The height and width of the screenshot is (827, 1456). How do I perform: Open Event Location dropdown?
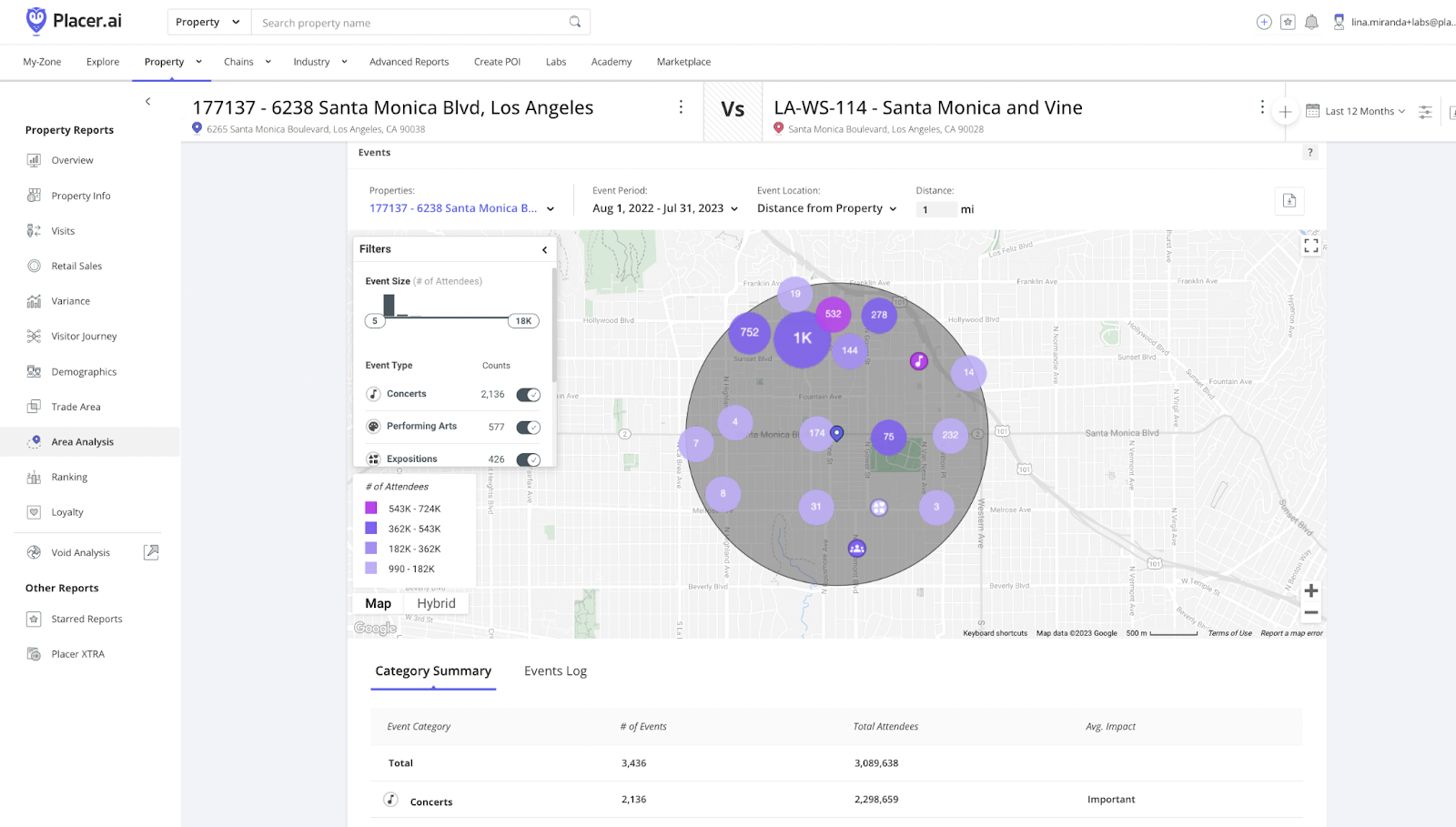click(x=827, y=208)
